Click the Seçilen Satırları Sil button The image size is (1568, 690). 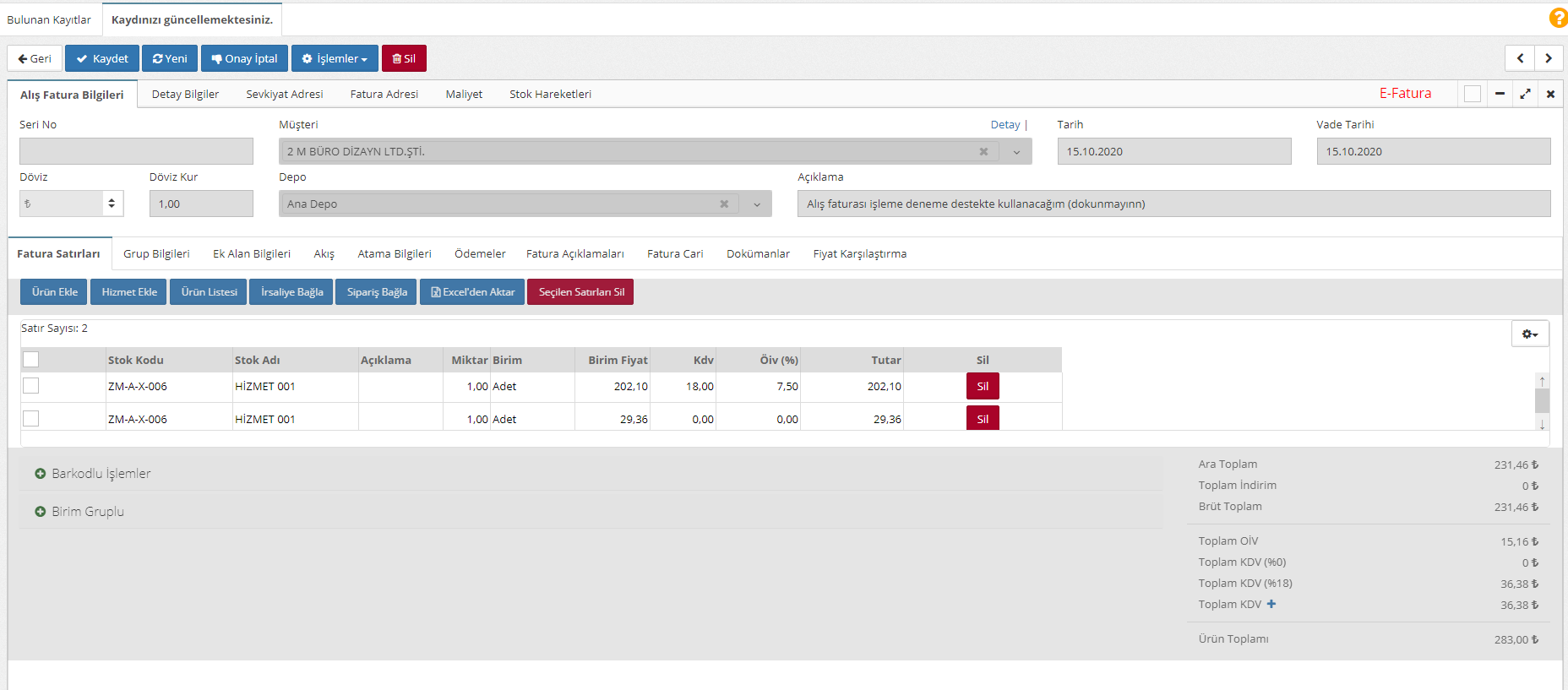pos(580,292)
